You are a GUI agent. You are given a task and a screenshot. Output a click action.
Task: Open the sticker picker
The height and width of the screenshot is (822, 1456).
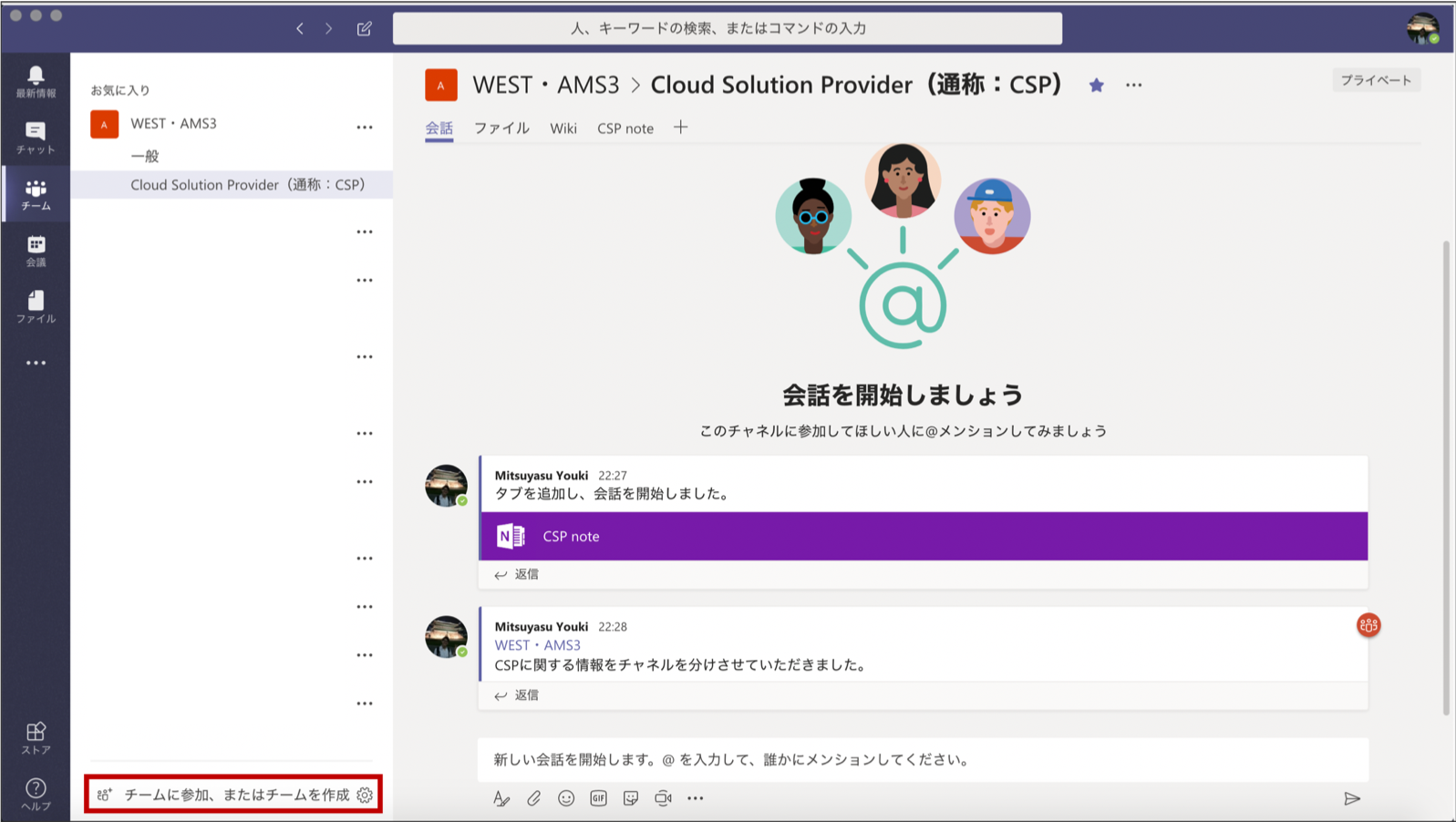point(631,798)
